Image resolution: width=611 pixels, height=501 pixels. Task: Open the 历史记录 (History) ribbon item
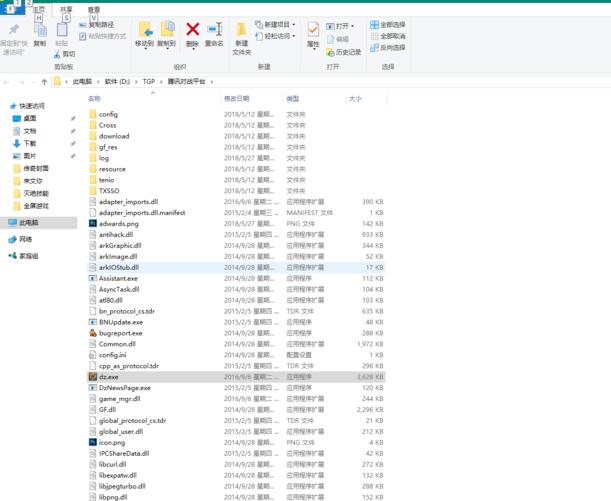tap(343, 52)
